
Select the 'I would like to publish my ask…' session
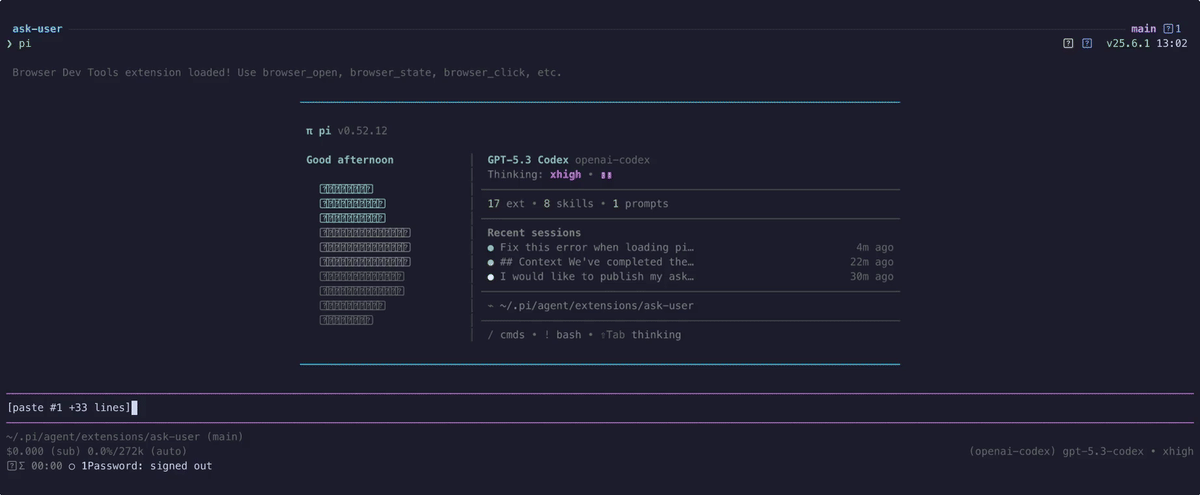pos(597,277)
